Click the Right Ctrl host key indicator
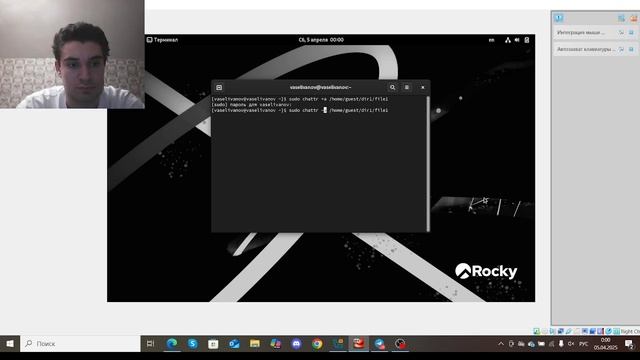 coord(630,331)
